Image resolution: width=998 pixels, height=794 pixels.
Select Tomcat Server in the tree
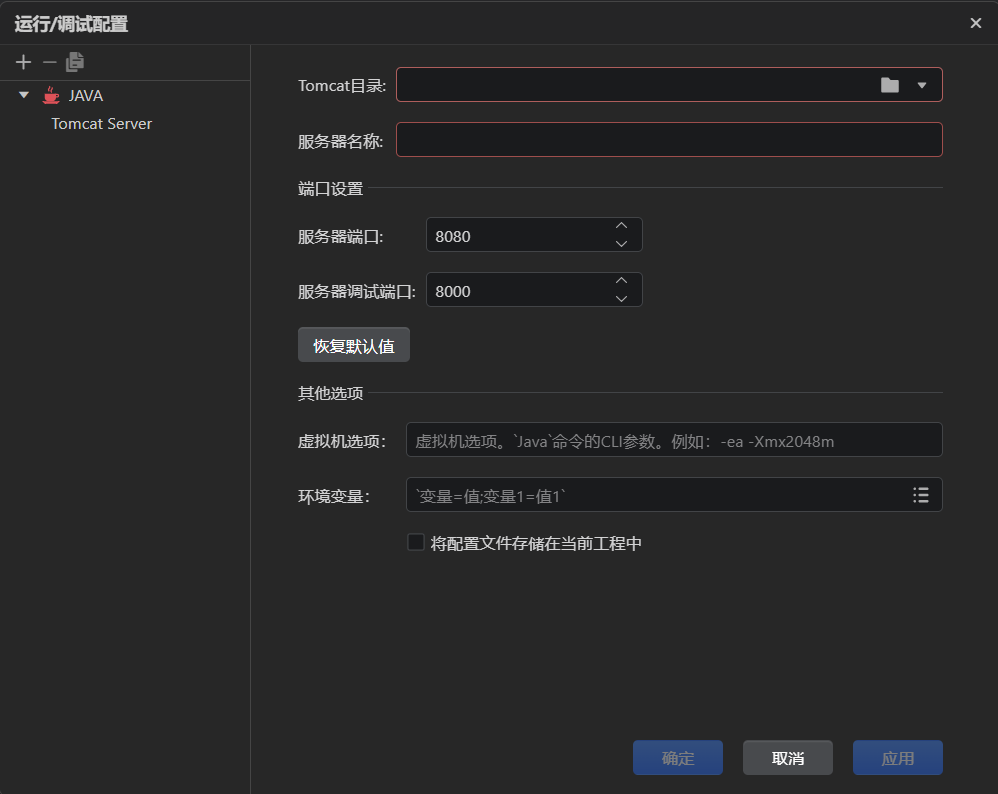click(x=102, y=124)
